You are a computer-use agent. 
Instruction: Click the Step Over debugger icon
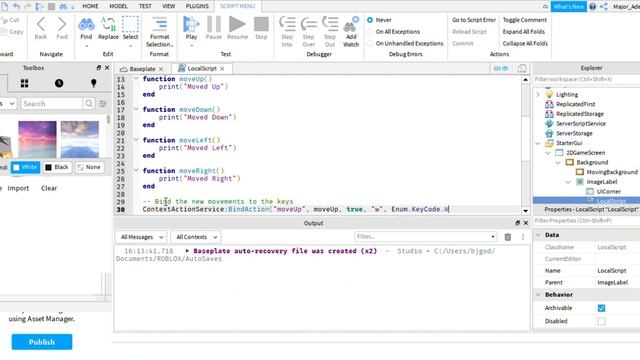click(309, 24)
